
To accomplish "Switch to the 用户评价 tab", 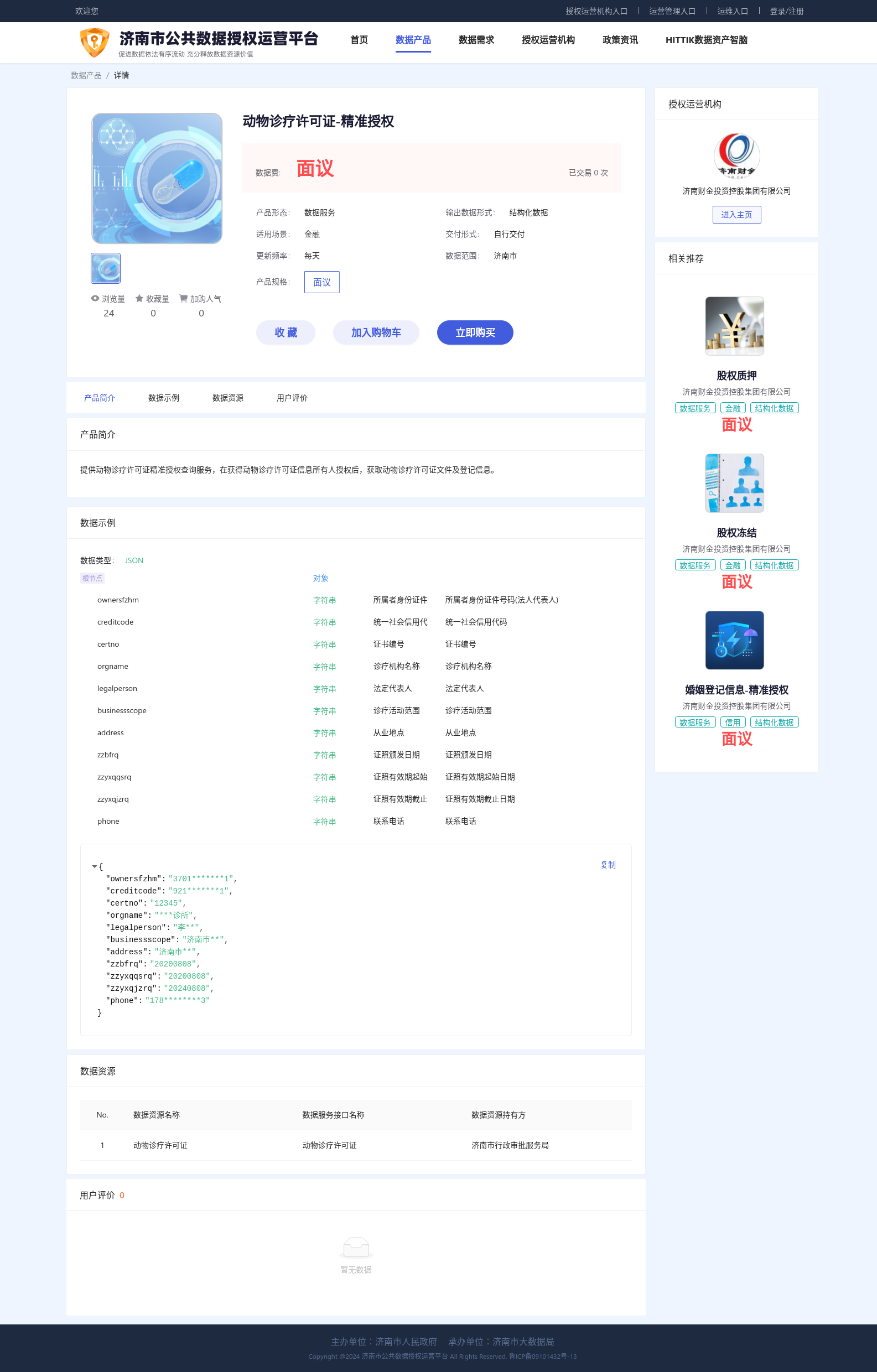I will tap(292, 398).
